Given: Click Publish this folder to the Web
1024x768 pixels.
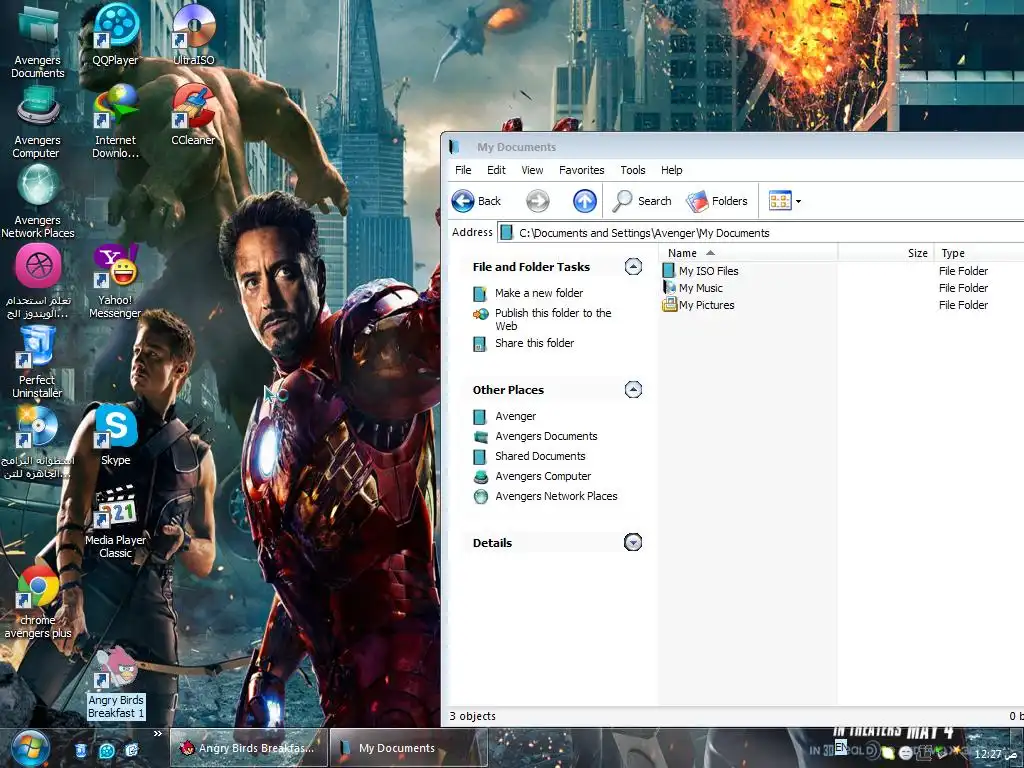Looking at the screenshot, I should pyautogui.click(x=552, y=319).
